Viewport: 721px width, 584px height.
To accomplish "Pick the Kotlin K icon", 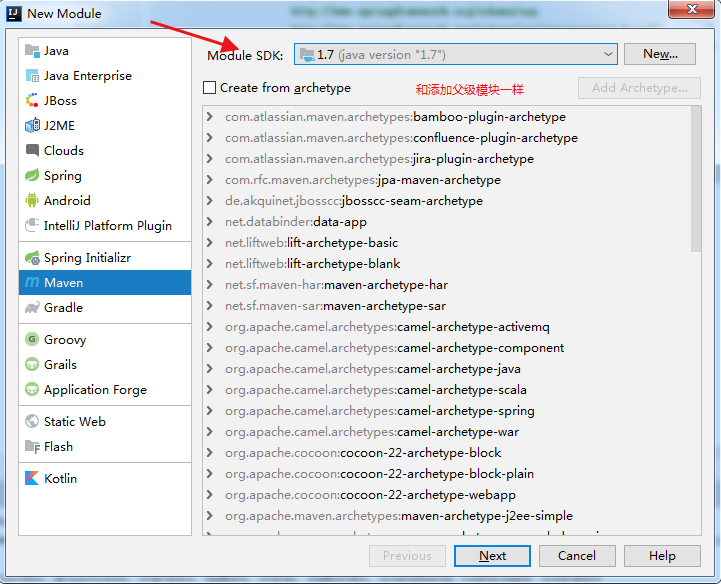I will [x=32, y=478].
